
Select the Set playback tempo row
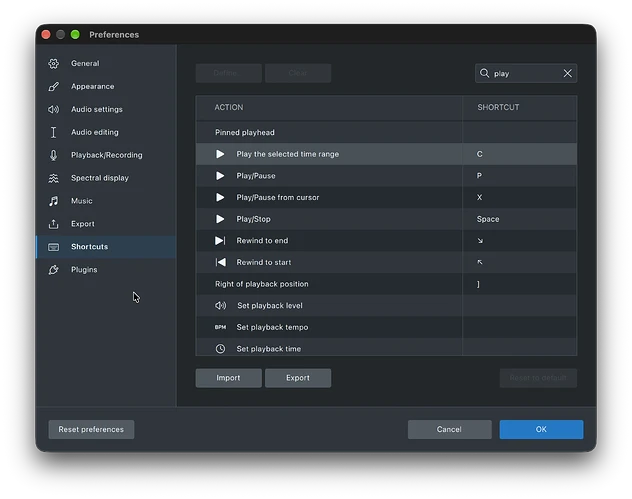click(386, 327)
